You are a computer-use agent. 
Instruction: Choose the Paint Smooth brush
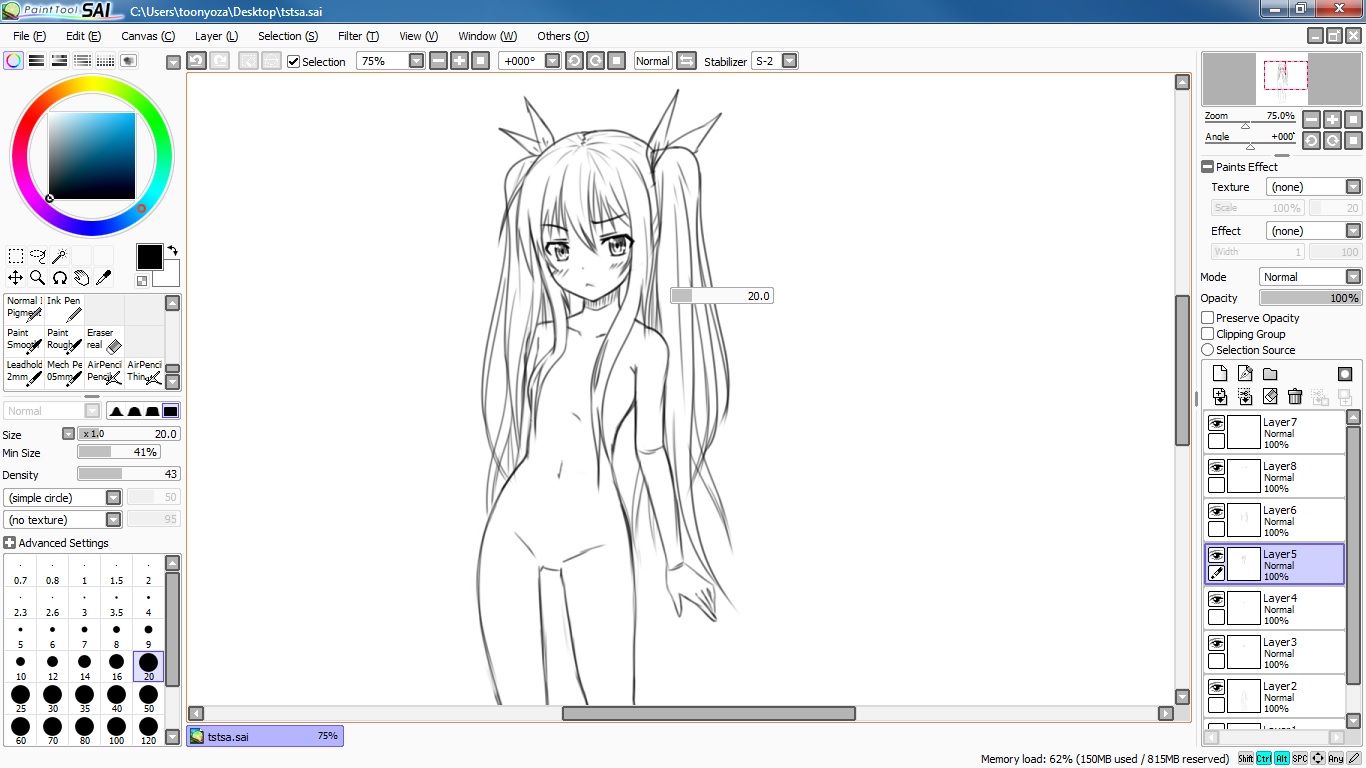click(x=24, y=341)
